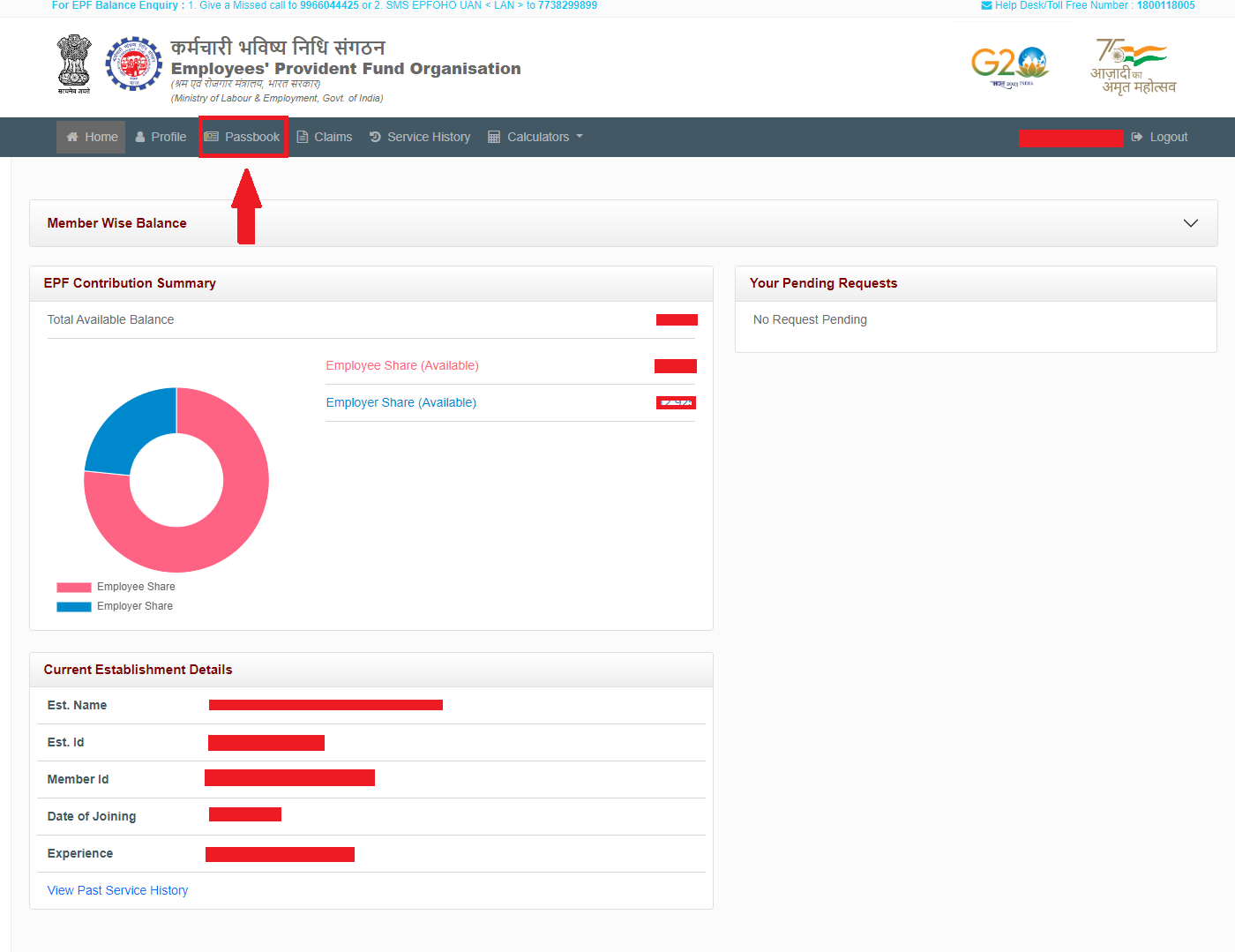Screen dimensions: 1235x952
Task: Click the Employee Share pink legend swatch
Action: [x=72, y=587]
